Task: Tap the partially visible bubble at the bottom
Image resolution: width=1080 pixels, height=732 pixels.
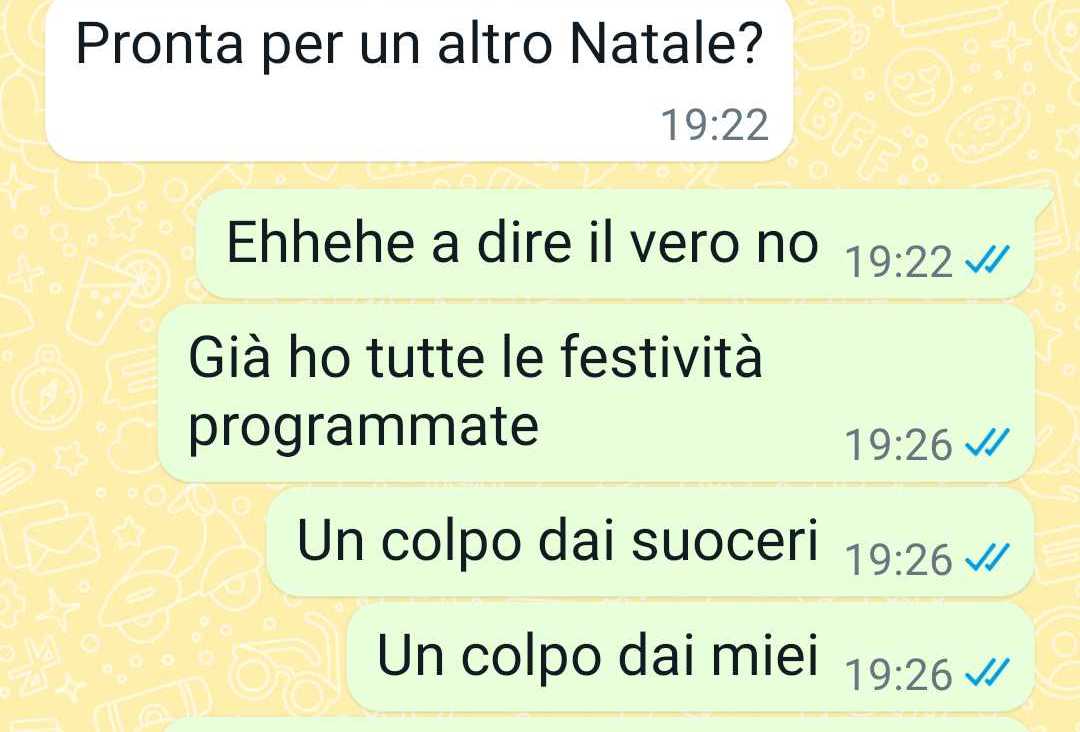Action: 596,725
